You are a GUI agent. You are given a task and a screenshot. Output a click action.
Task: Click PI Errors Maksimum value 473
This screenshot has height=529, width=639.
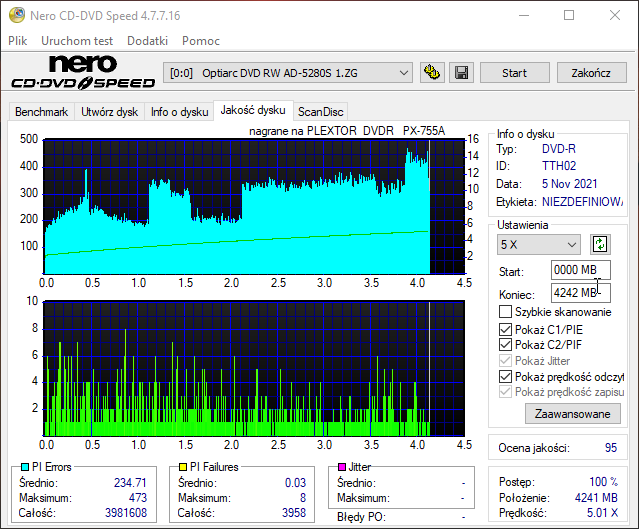pos(138,498)
